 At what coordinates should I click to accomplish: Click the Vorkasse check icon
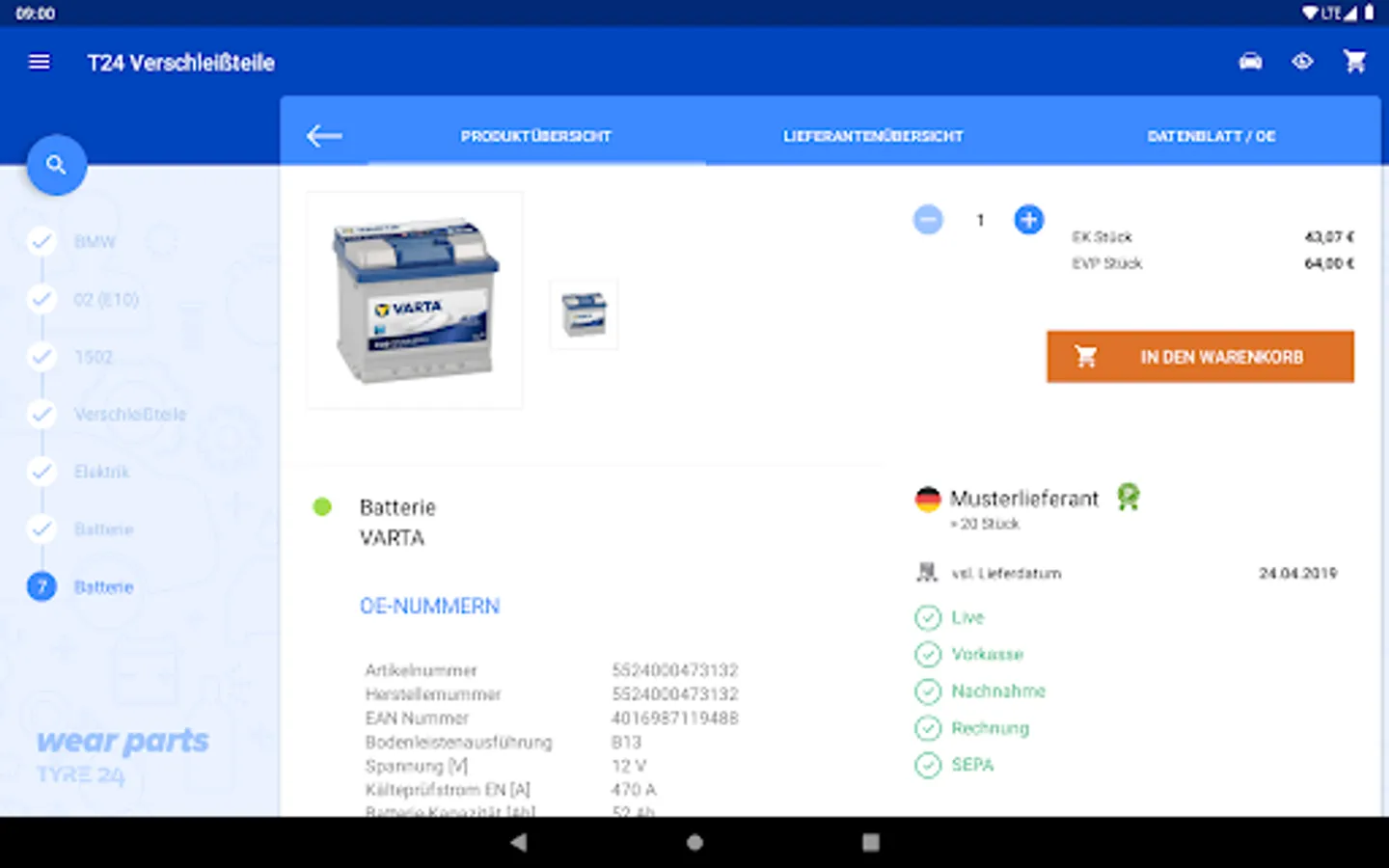[x=927, y=654]
